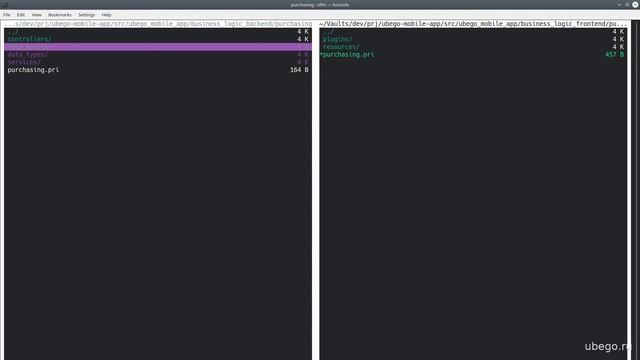Open the Bookmarks menu

click(x=60, y=15)
